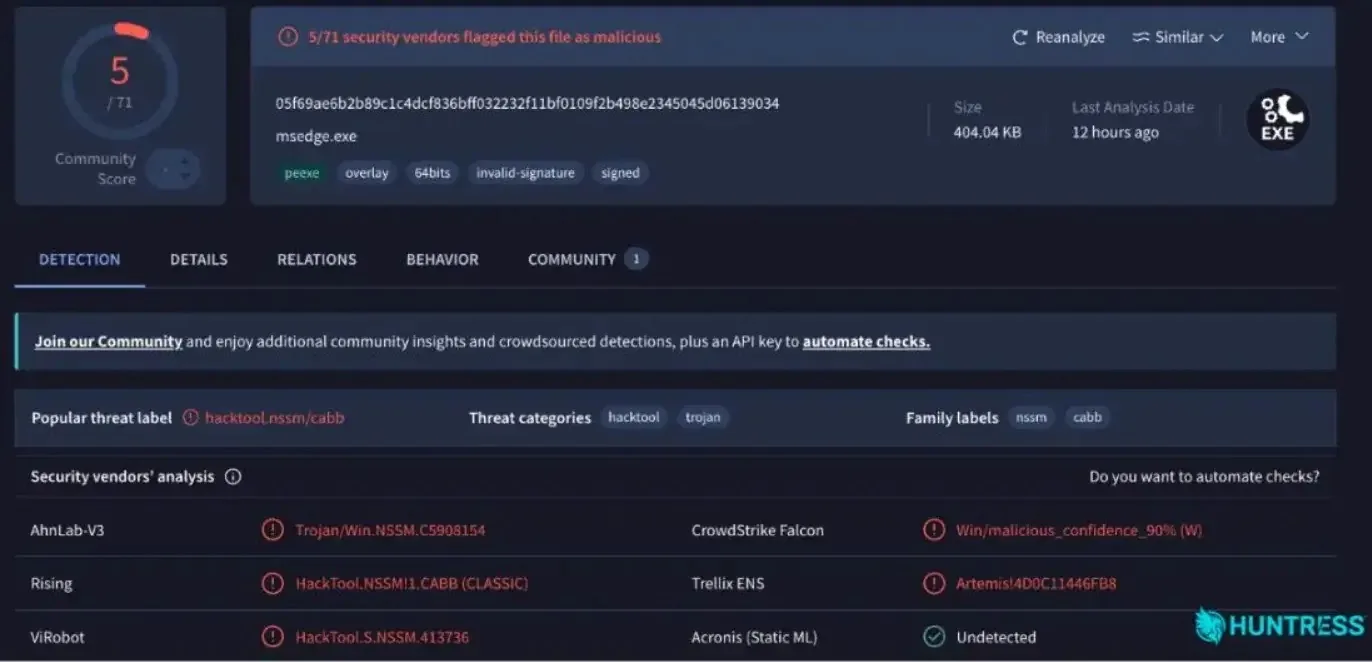
Task: Click the detection score circle 5/71
Action: 120,80
